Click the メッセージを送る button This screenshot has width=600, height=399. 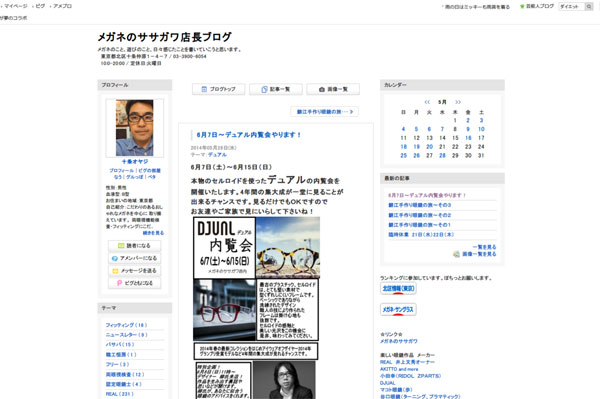click(134, 271)
